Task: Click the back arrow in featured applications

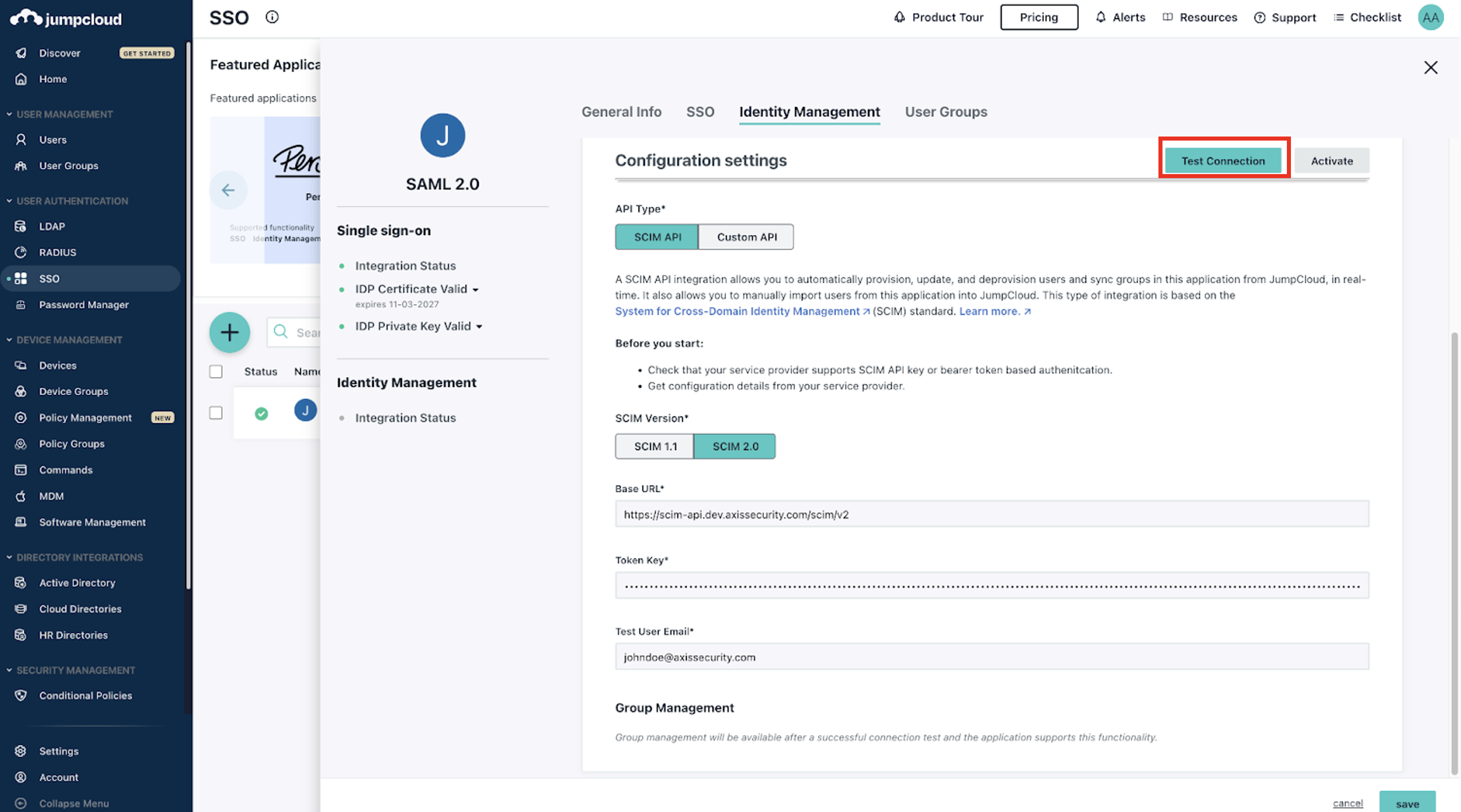Action: (x=228, y=190)
